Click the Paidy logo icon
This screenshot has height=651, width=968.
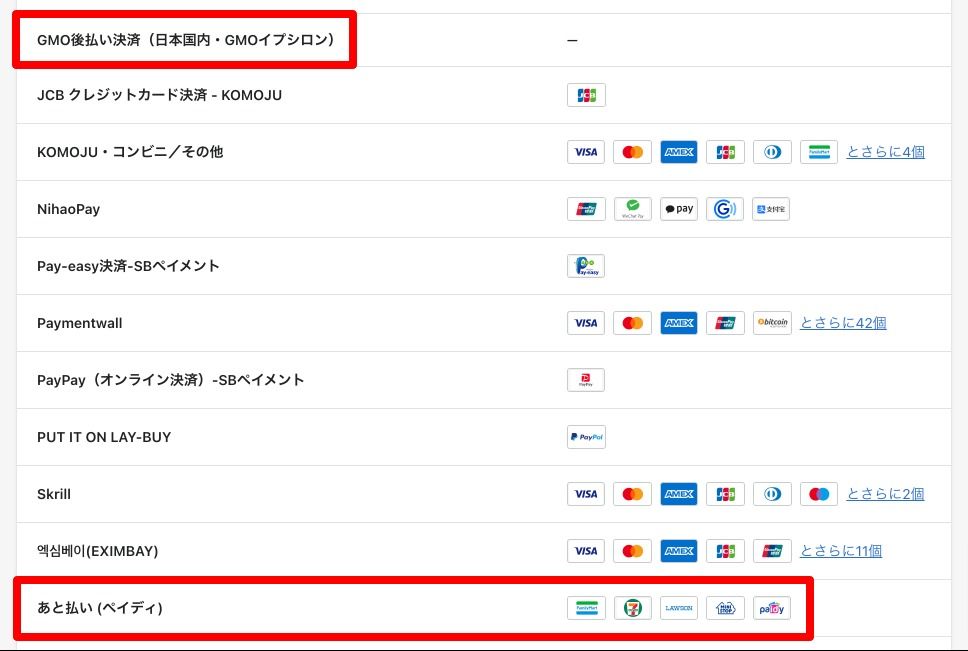[x=772, y=608]
